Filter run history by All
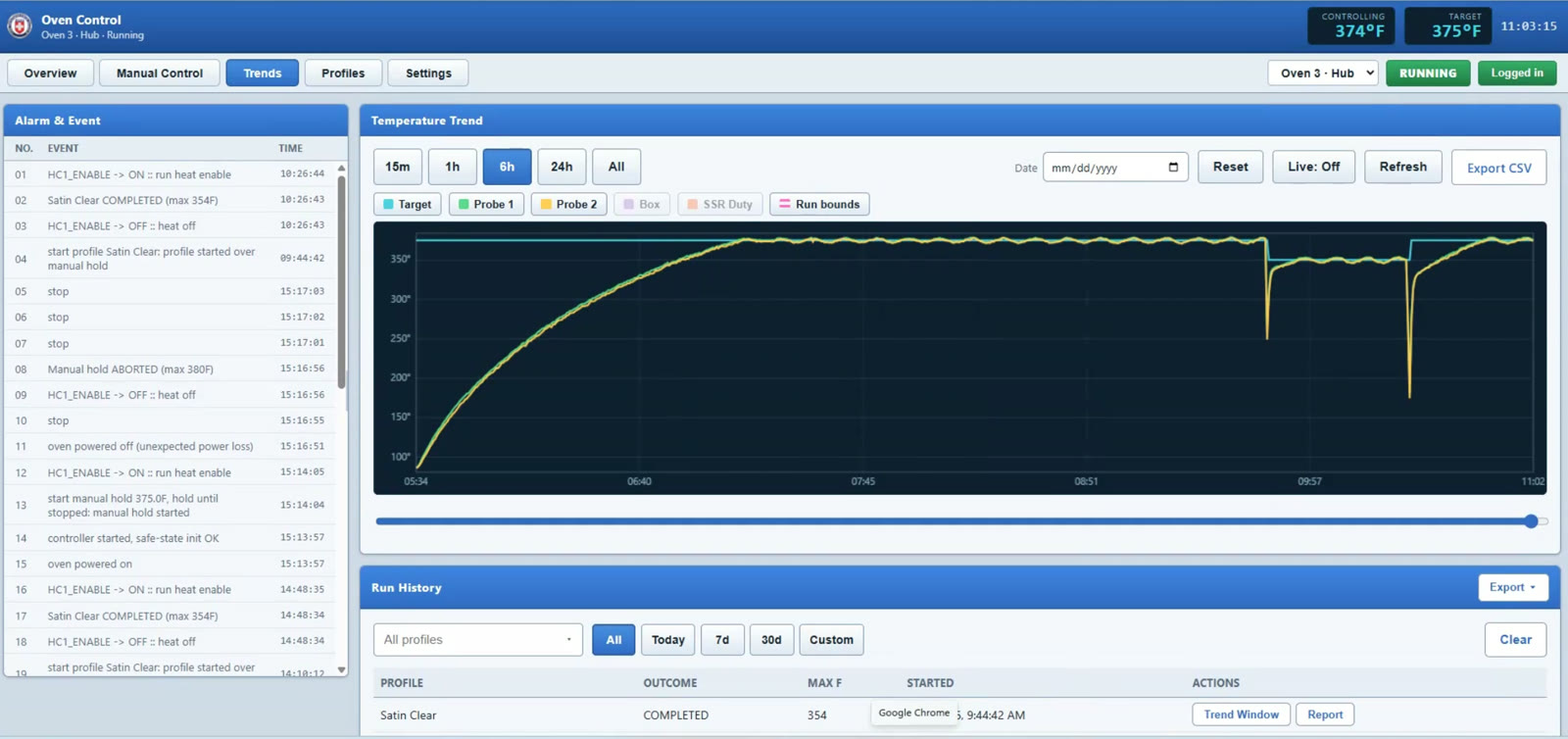The width and height of the screenshot is (1568, 739). 613,640
